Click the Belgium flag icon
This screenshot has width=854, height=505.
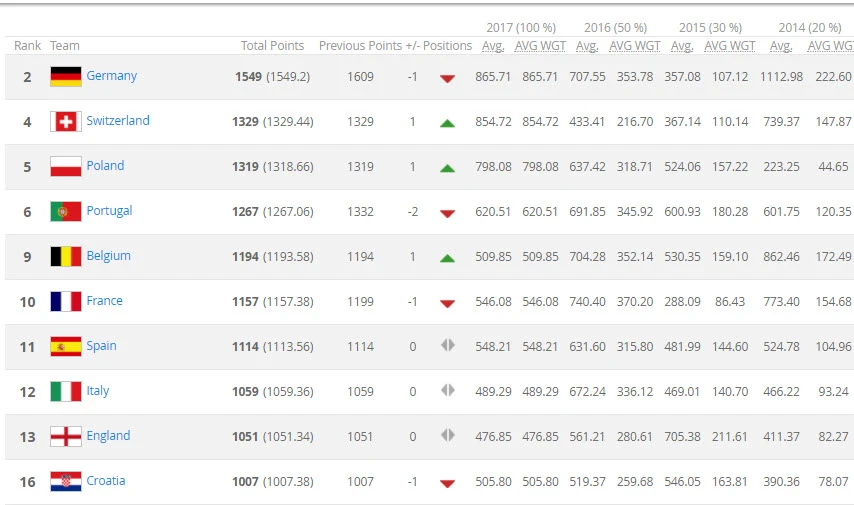pyautogui.click(x=66, y=256)
